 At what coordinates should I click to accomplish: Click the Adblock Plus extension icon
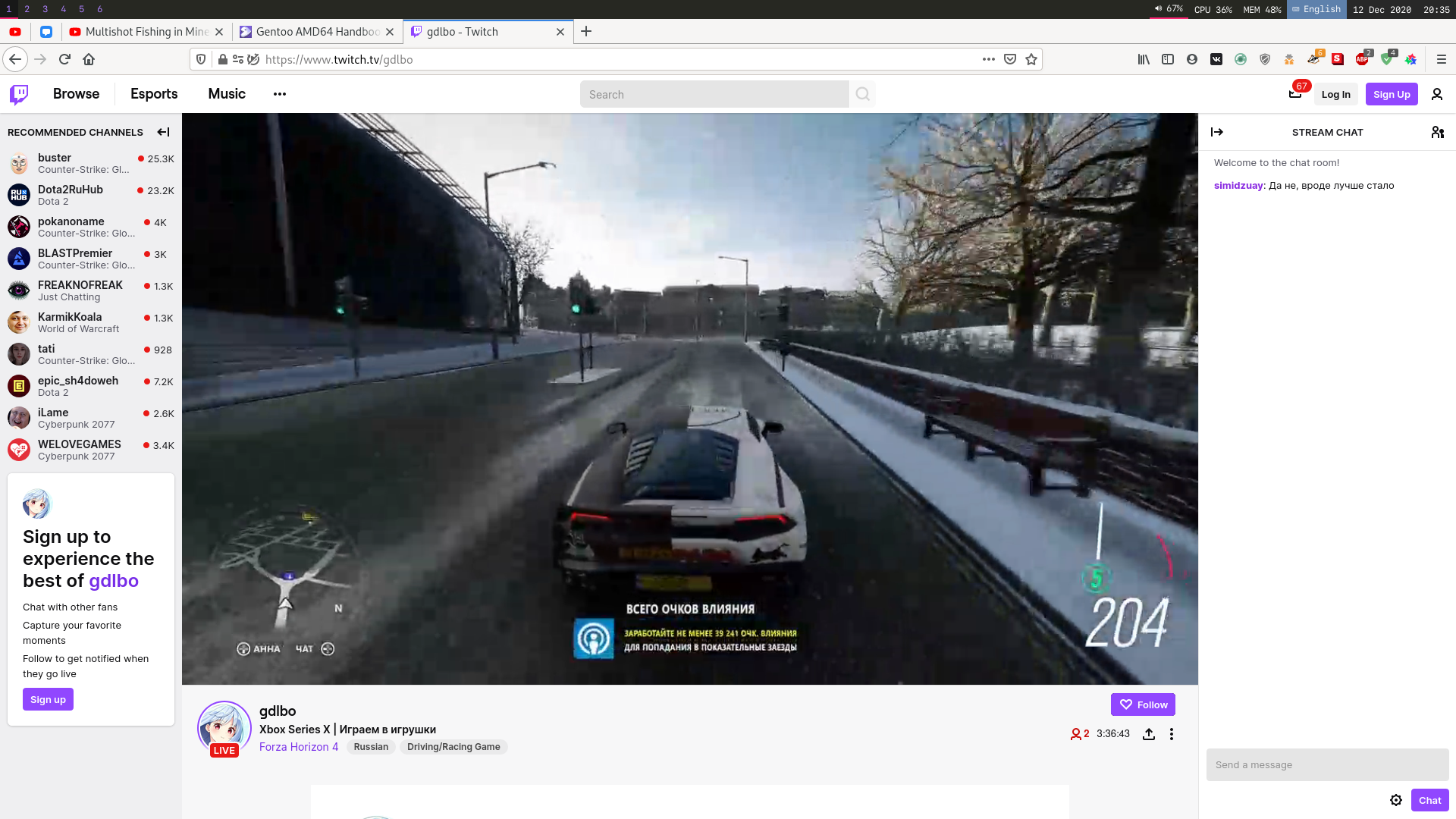tap(1363, 59)
